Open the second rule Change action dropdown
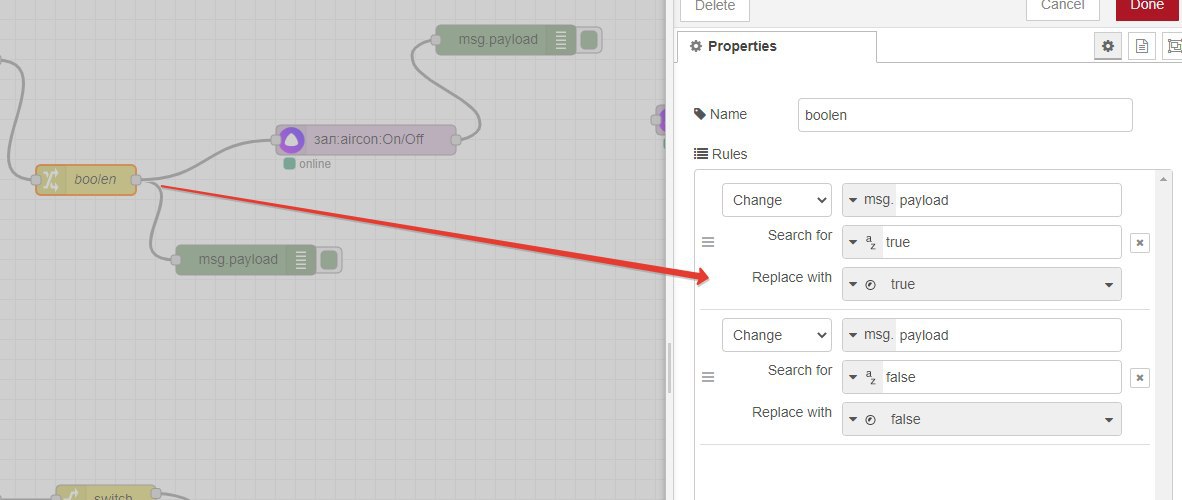 (x=776, y=335)
